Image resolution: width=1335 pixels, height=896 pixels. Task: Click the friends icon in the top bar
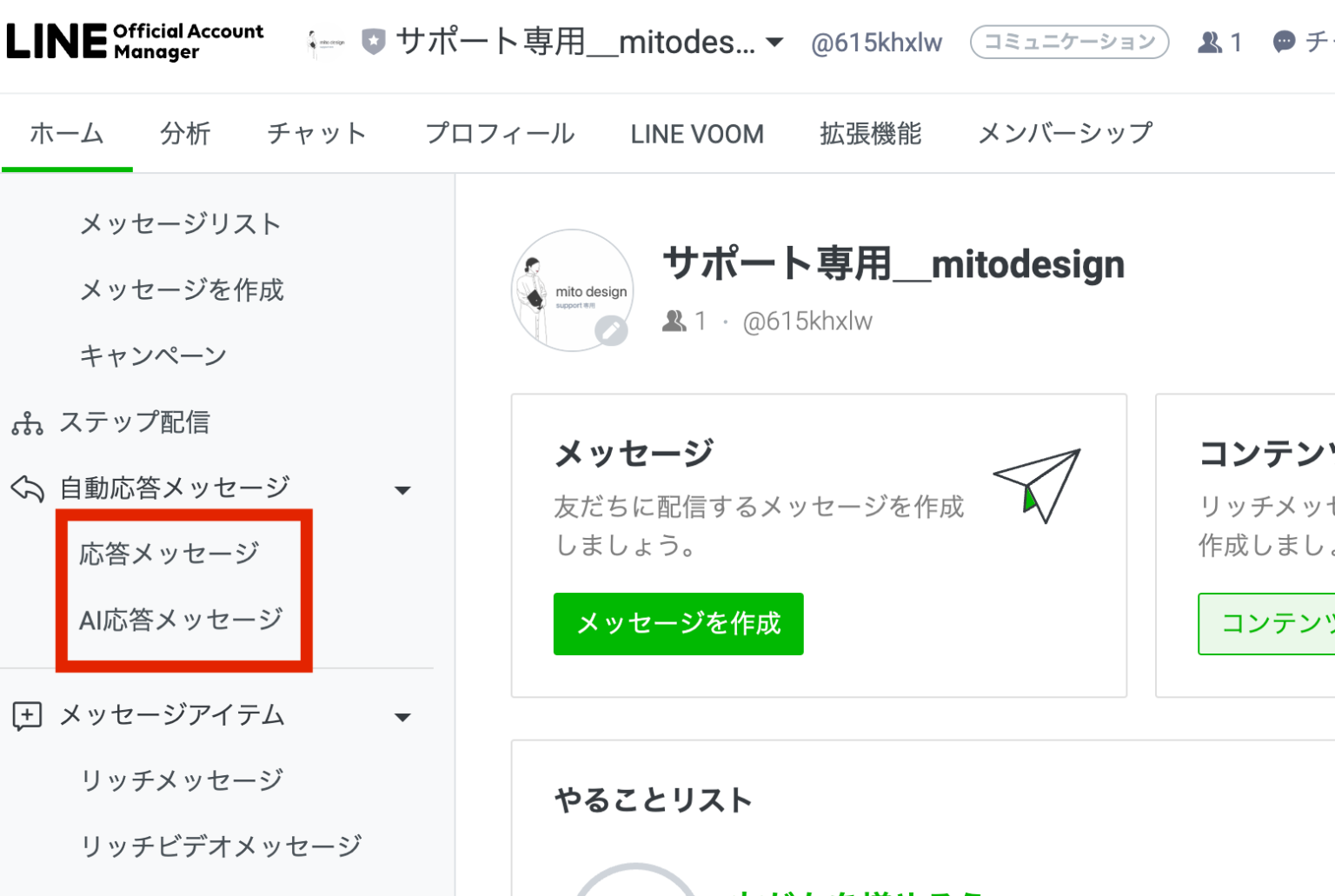1208,41
